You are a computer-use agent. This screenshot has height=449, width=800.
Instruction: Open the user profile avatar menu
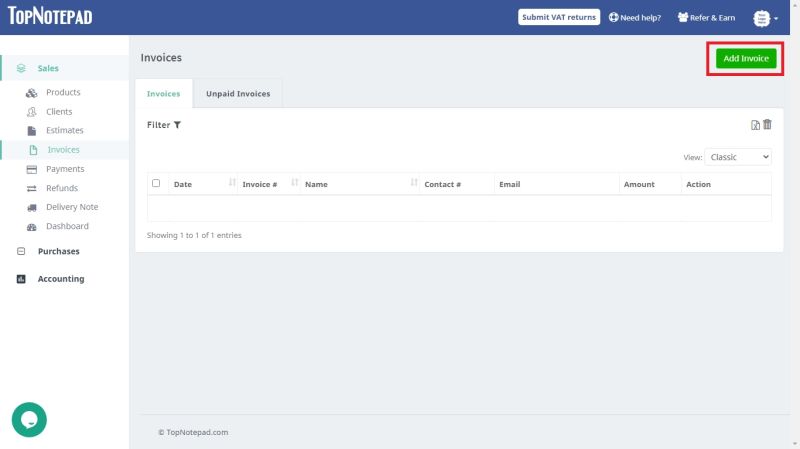[765, 18]
